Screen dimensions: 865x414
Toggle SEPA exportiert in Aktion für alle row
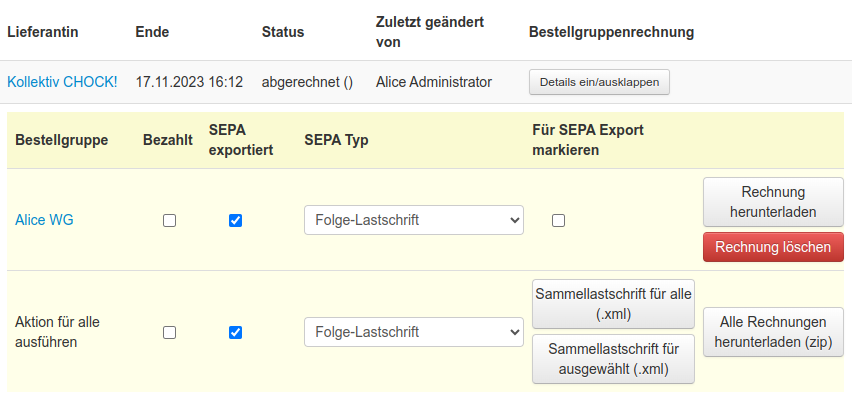coord(235,332)
